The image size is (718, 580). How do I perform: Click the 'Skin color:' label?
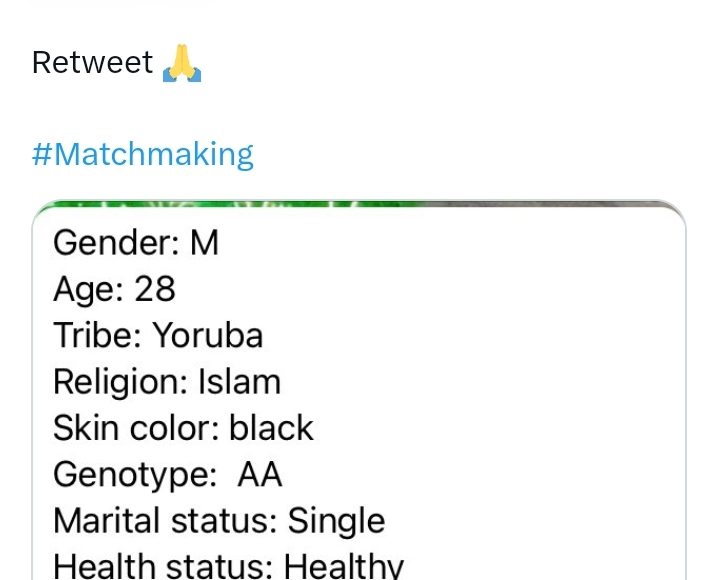pyautogui.click(x=136, y=428)
